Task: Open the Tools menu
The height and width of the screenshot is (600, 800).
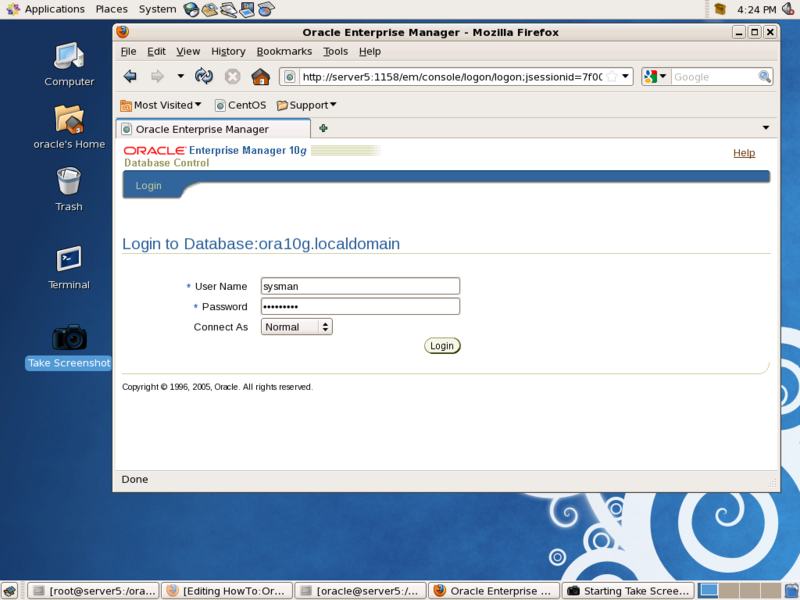Action: pos(335,52)
